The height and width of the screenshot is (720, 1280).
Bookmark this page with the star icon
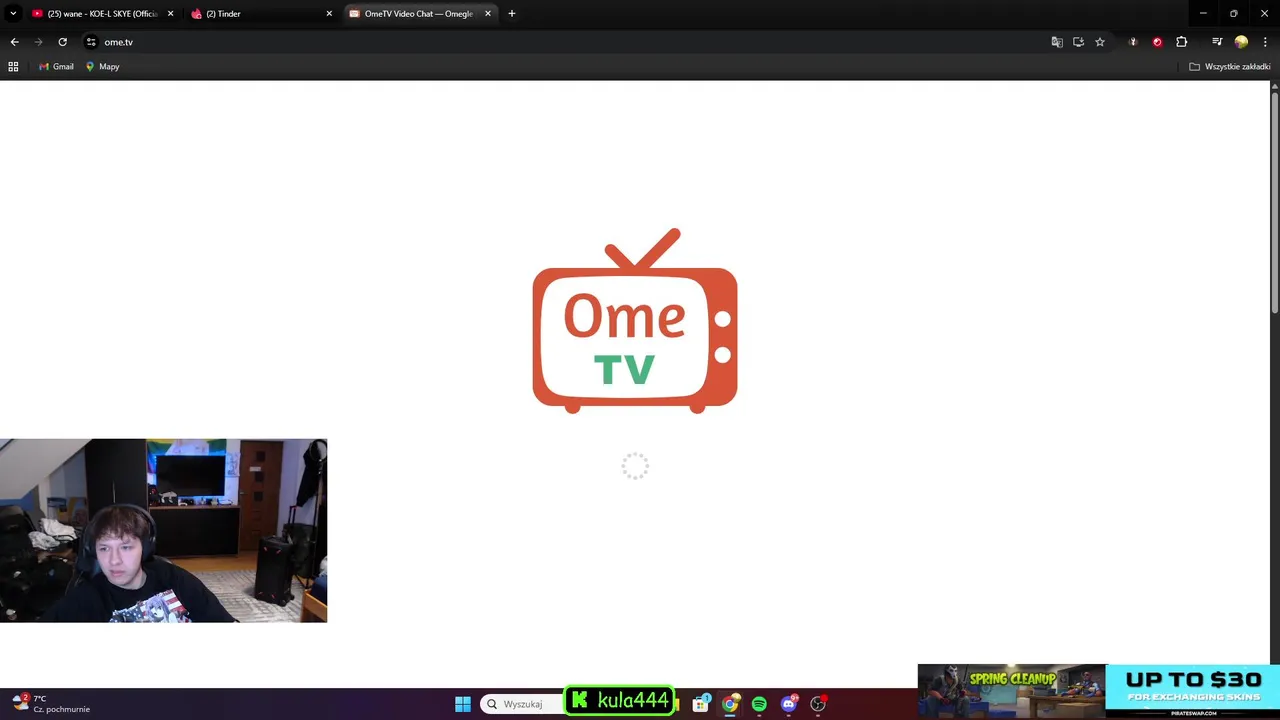pos(1100,42)
